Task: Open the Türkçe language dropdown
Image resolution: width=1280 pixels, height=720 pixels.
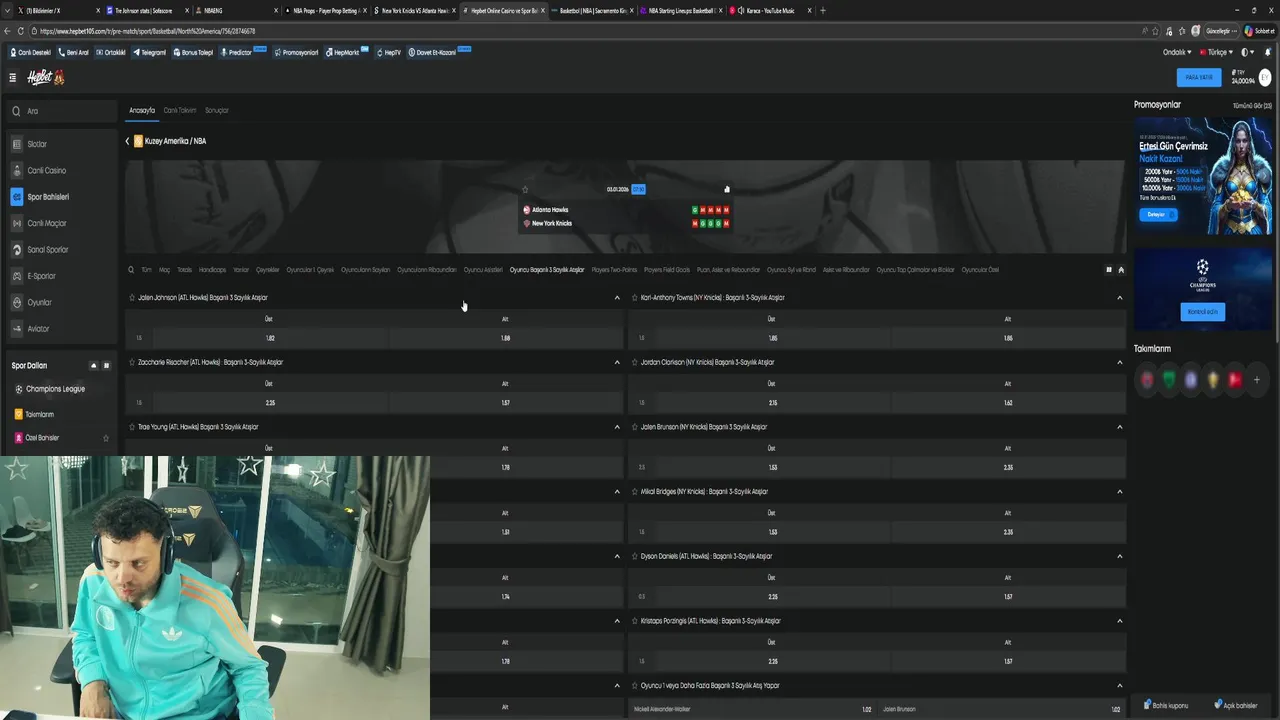Action: tap(1217, 52)
